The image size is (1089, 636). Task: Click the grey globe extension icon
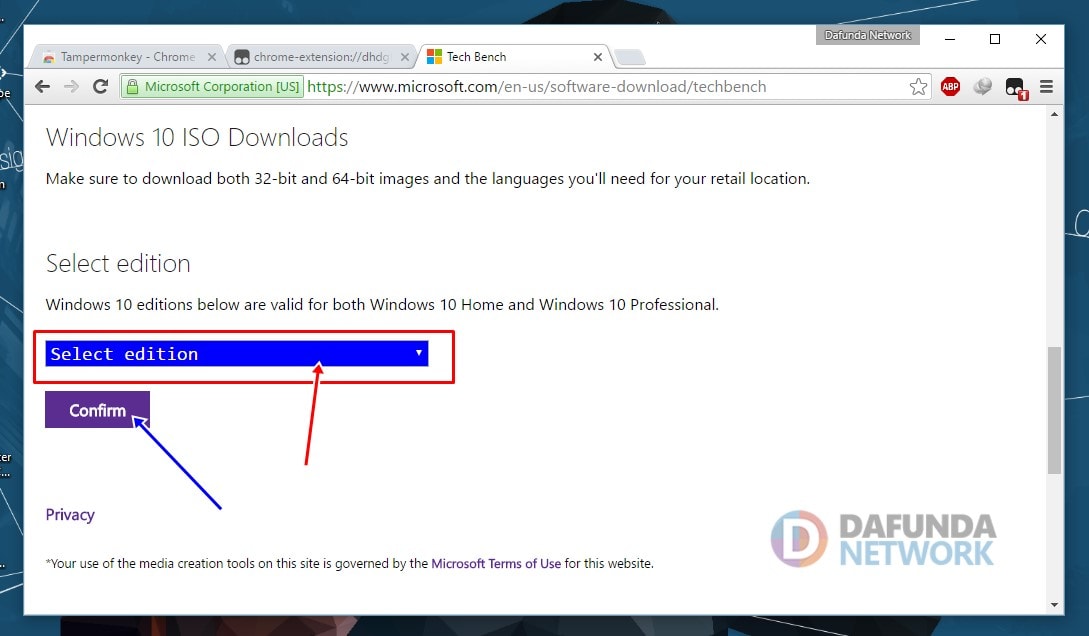click(982, 87)
